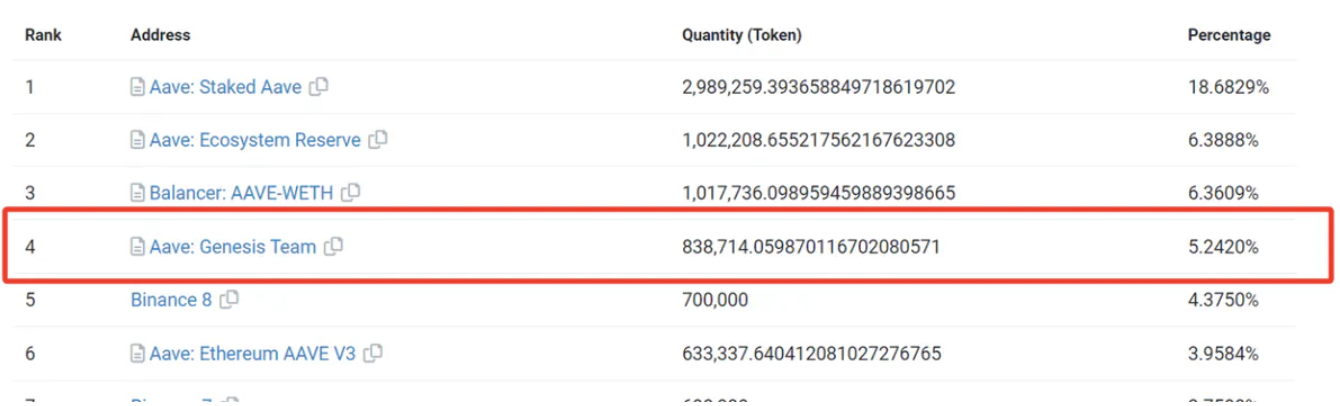Select the 6.3609% percentage cell
1340x406 pixels.
(1224, 193)
